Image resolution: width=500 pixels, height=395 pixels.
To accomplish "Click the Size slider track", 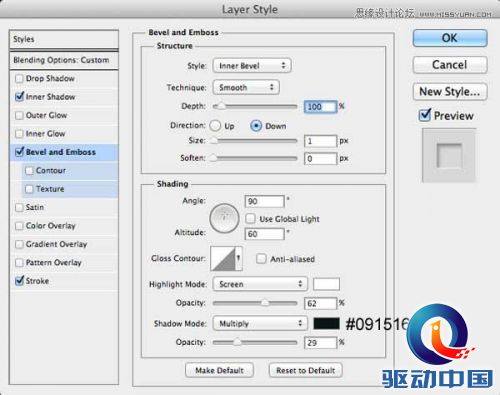I will tap(255, 141).
